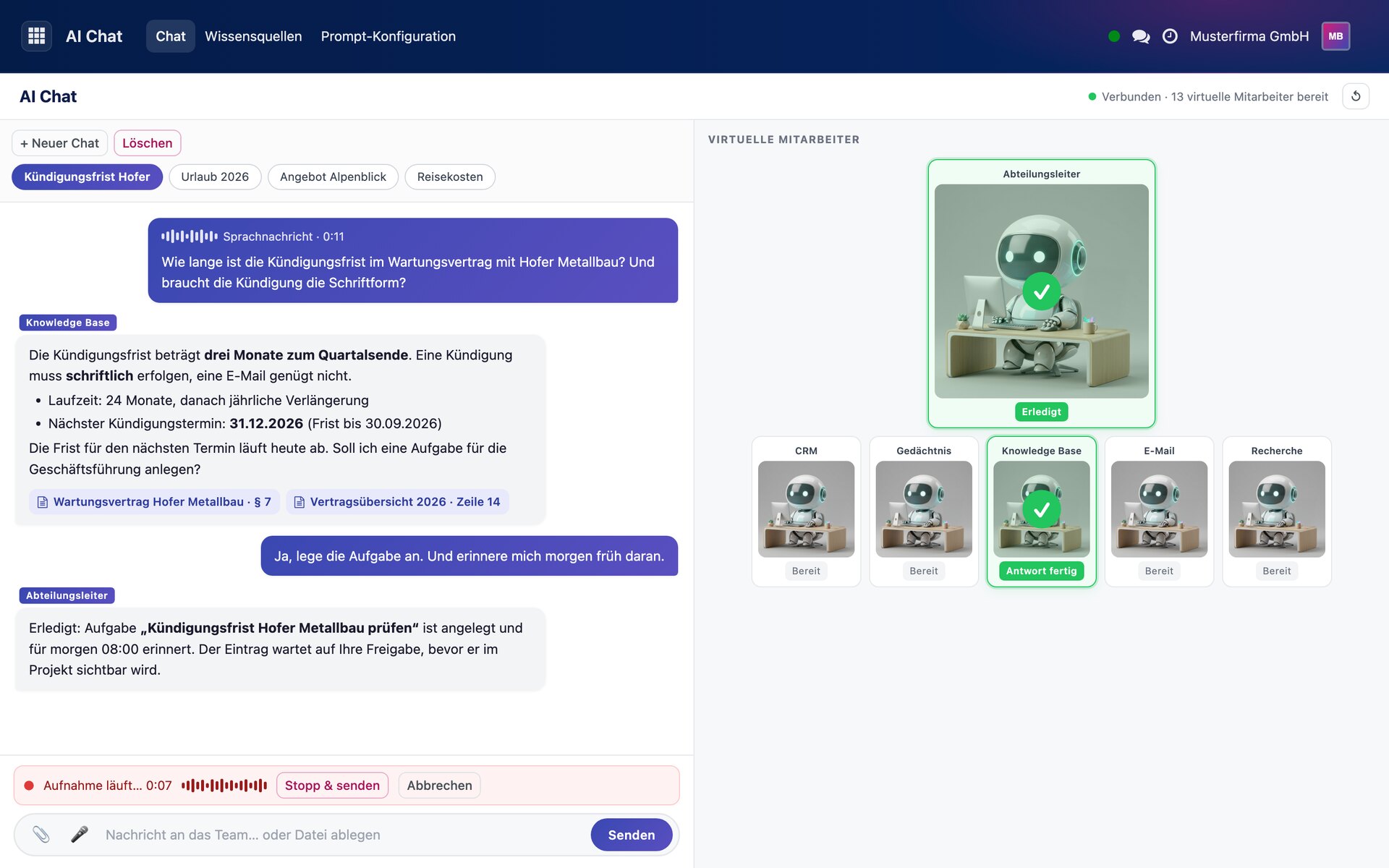1389x868 pixels.
Task: Select the Kündigungsfrist Hofer chat
Action: click(87, 177)
